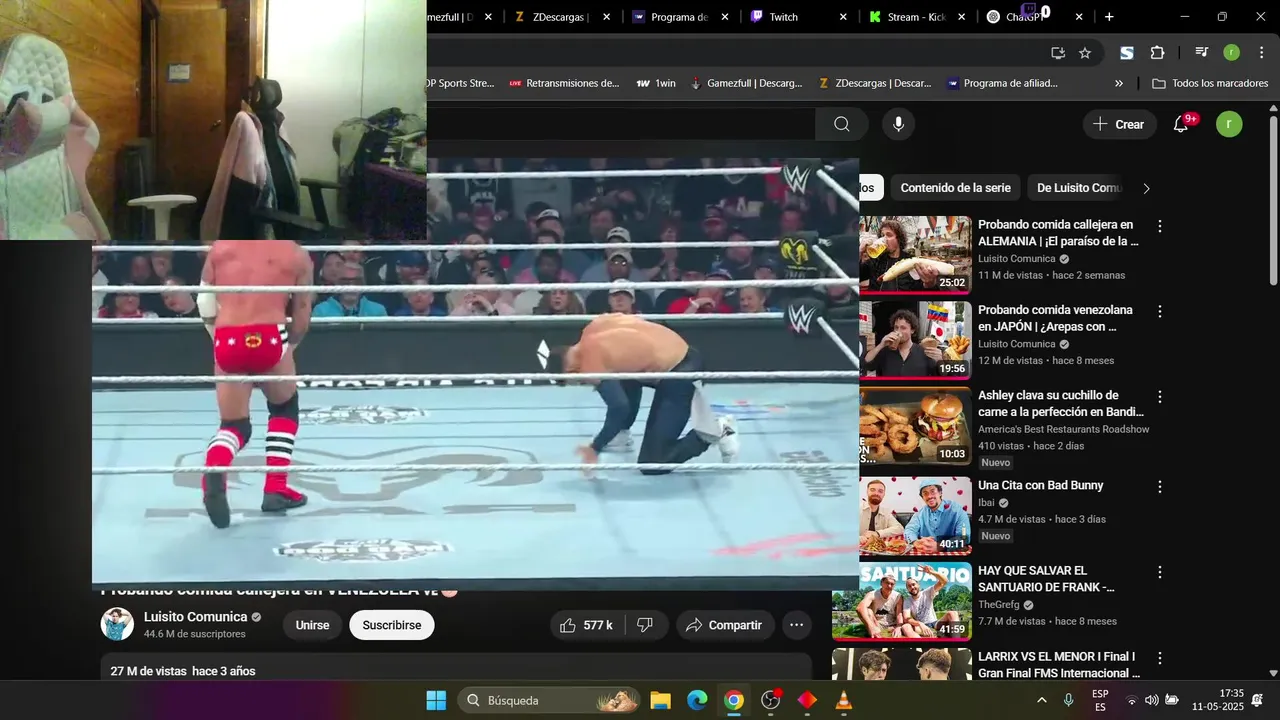Bookmark this page with the star icon
Viewport: 1280px width, 720px height.
click(1085, 53)
